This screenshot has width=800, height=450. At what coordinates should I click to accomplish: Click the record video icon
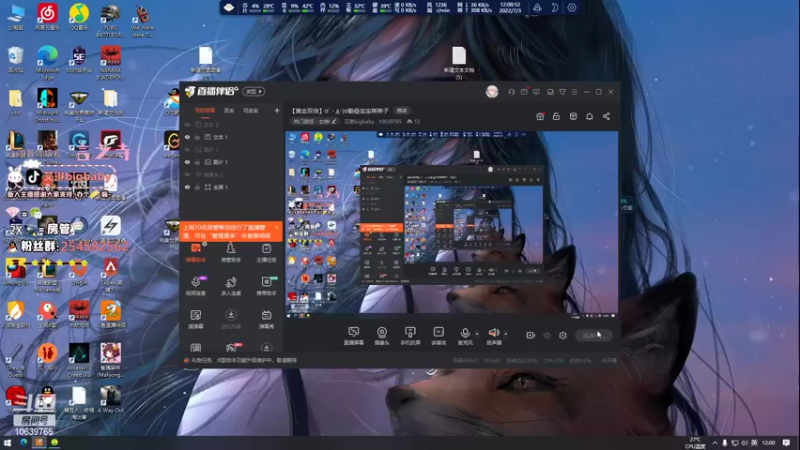click(531, 335)
